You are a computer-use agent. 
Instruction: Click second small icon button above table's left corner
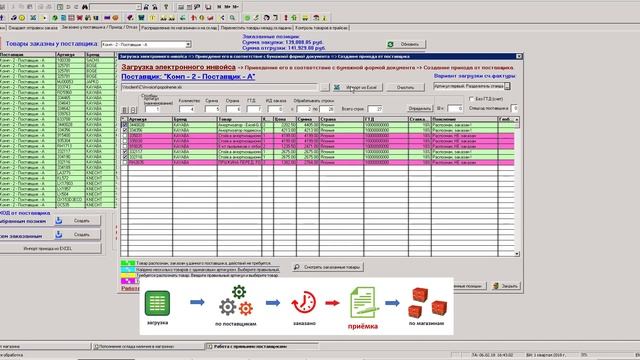133,110
